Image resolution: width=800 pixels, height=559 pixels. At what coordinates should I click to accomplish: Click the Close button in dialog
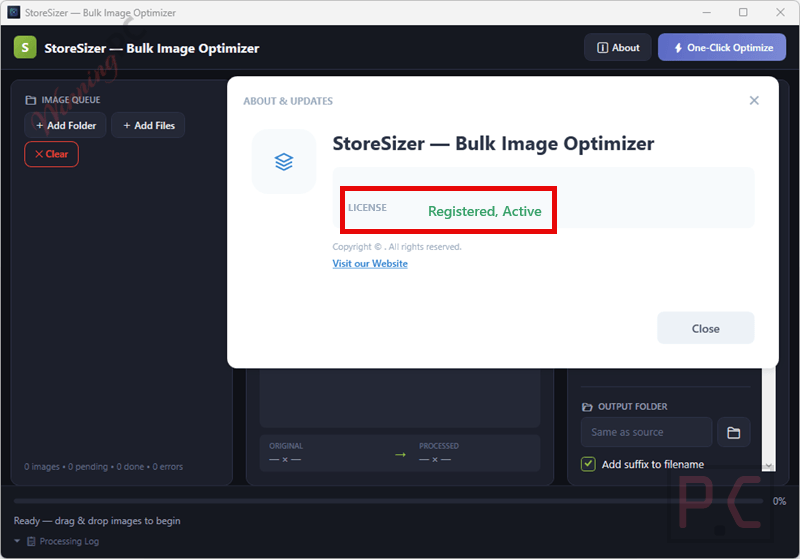[x=706, y=328]
